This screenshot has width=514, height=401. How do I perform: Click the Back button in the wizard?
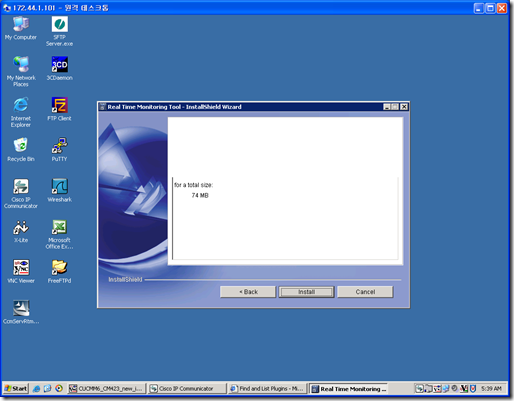248,292
